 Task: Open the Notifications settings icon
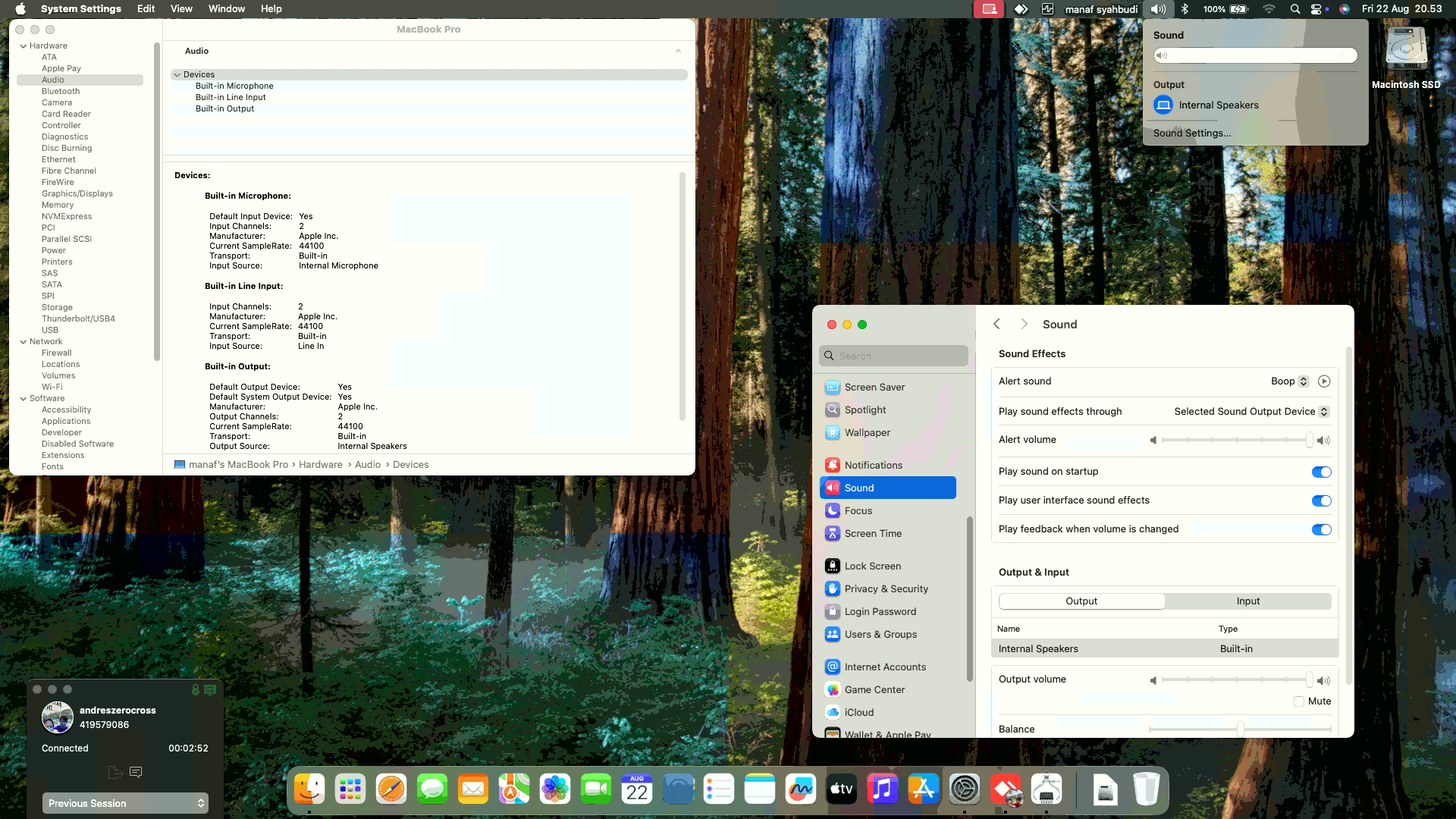pos(833,465)
